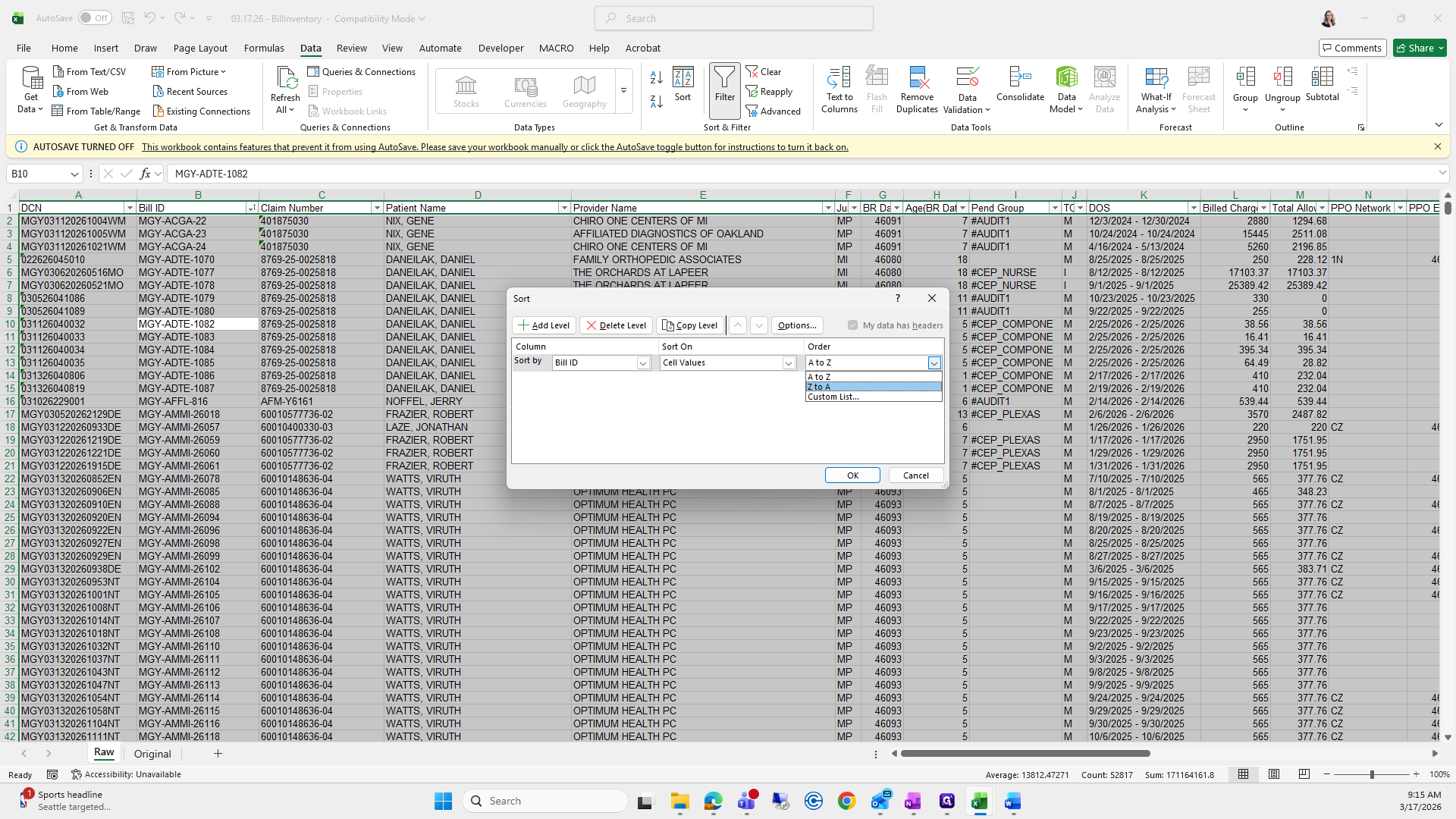Click Refresh All icon
The image size is (1456, 819).
285,78
